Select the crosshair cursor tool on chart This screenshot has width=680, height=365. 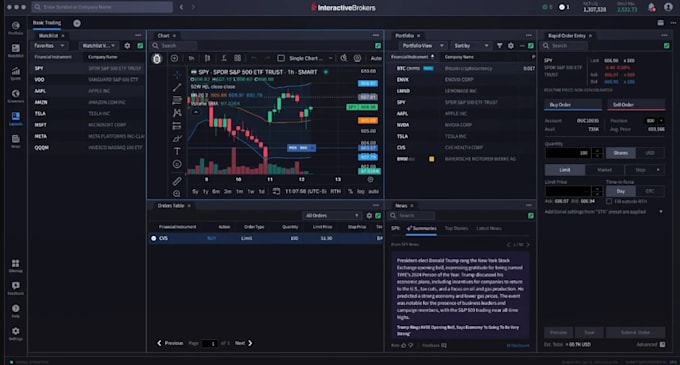point(177,75)
